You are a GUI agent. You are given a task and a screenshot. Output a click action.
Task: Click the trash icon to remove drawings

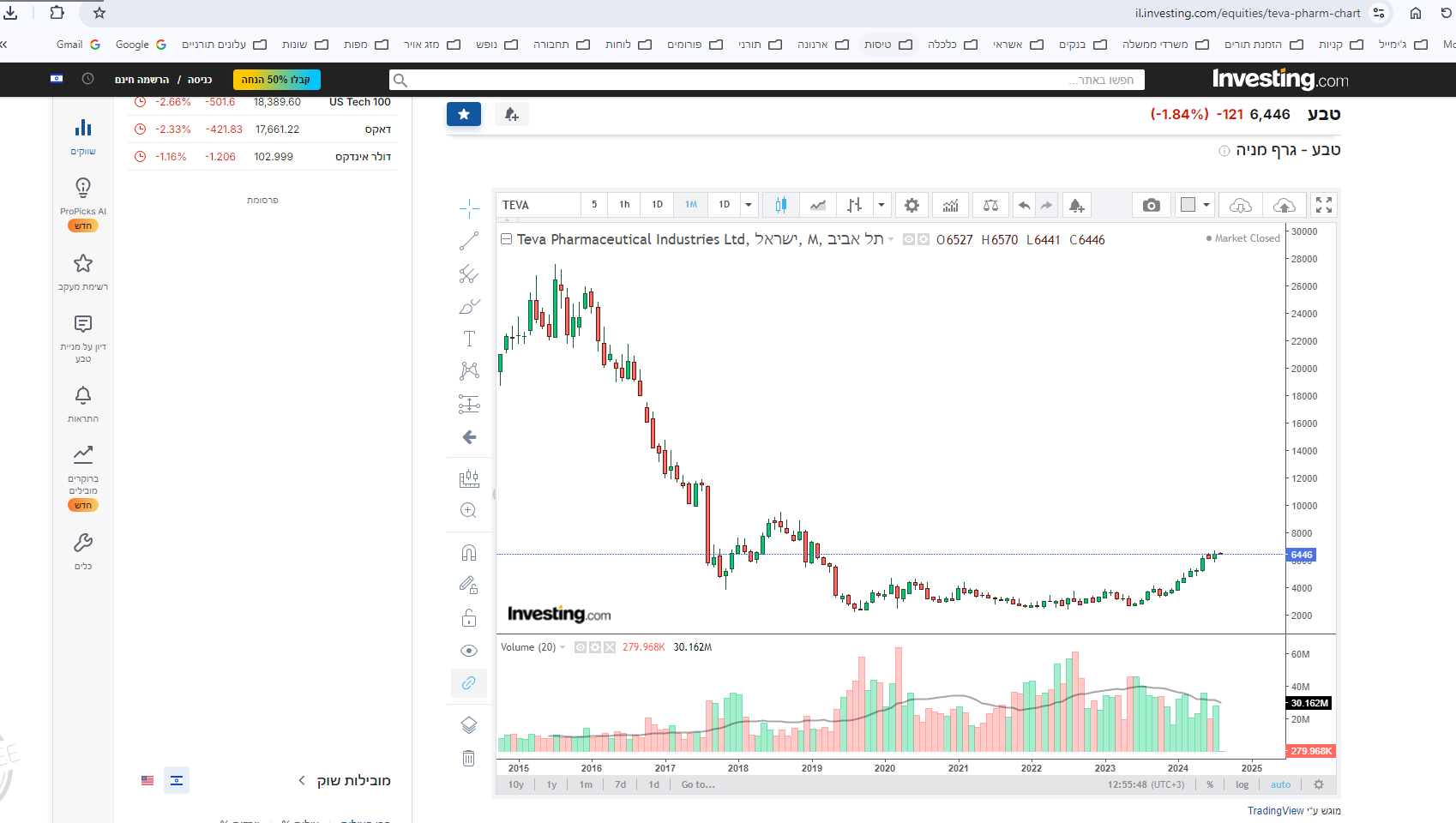point(469,758)
